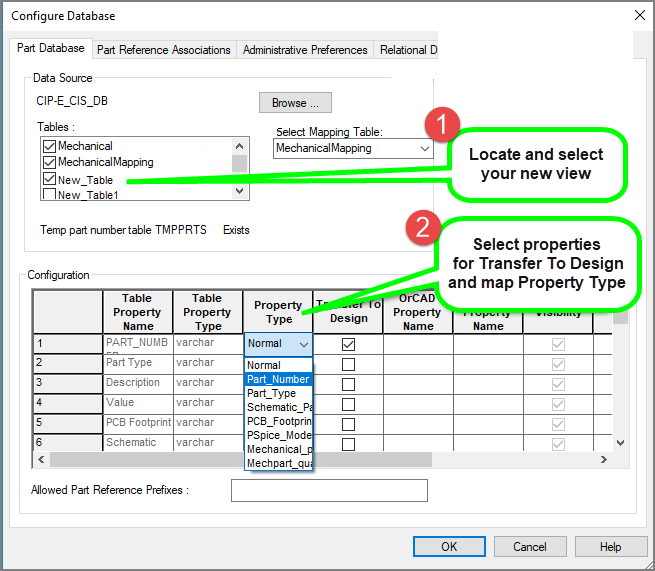Click the Value property name cell
The image size is (655, 571).
point(138,404)
